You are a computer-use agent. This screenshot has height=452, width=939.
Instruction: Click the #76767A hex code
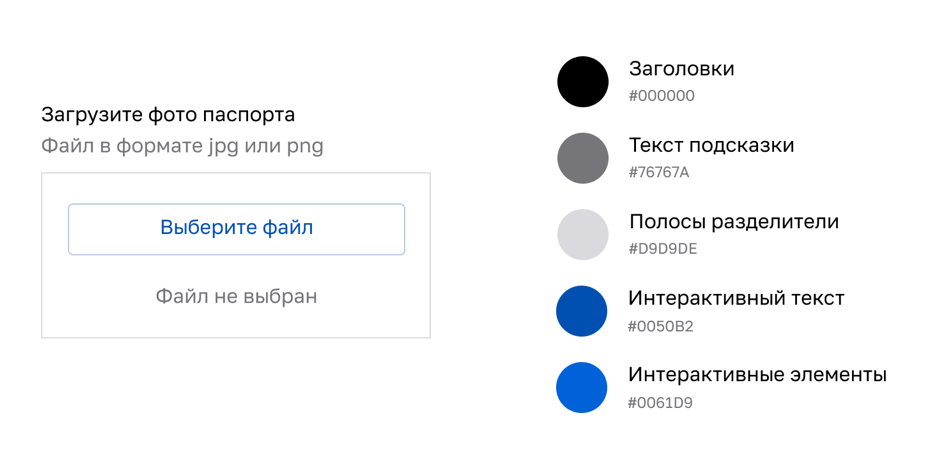(x=659, y=173)
